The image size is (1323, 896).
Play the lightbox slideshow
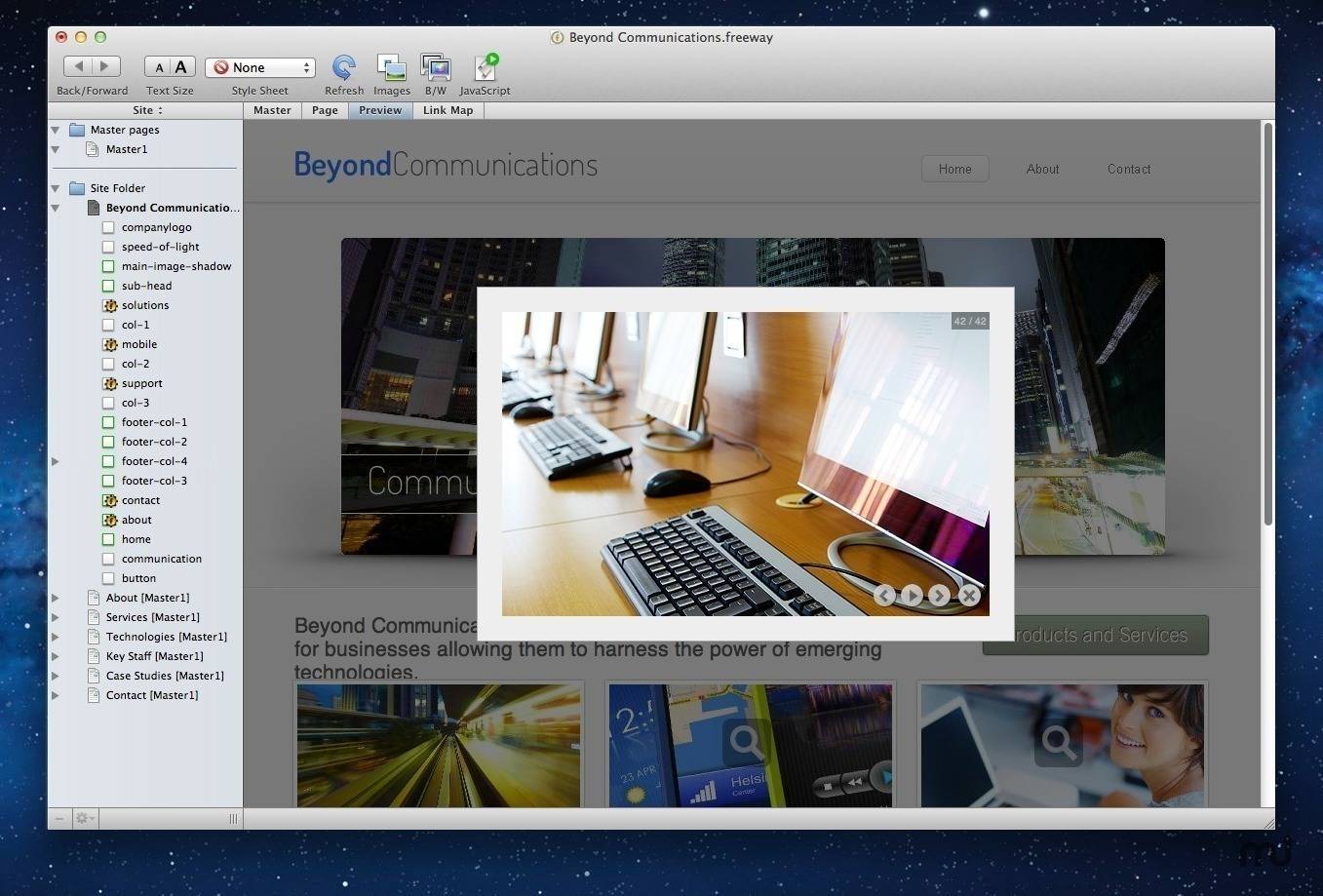(x=912, y=595)
